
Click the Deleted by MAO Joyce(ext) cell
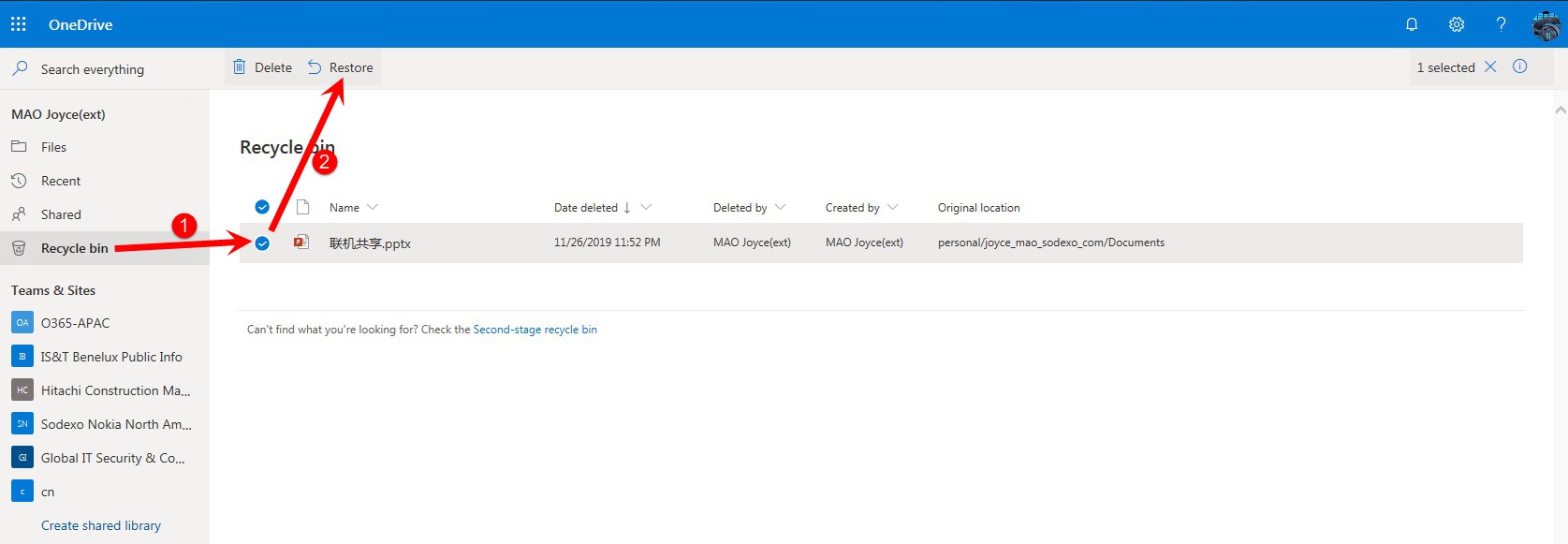(752, 243)
